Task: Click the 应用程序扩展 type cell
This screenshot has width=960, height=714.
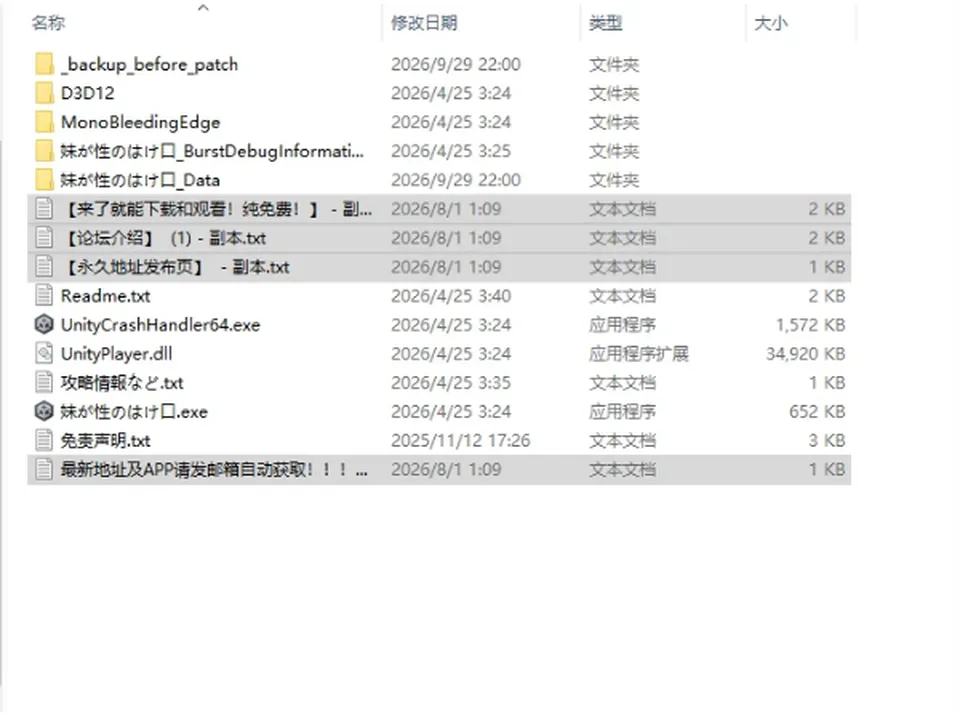Action: (x=639, y=353)
